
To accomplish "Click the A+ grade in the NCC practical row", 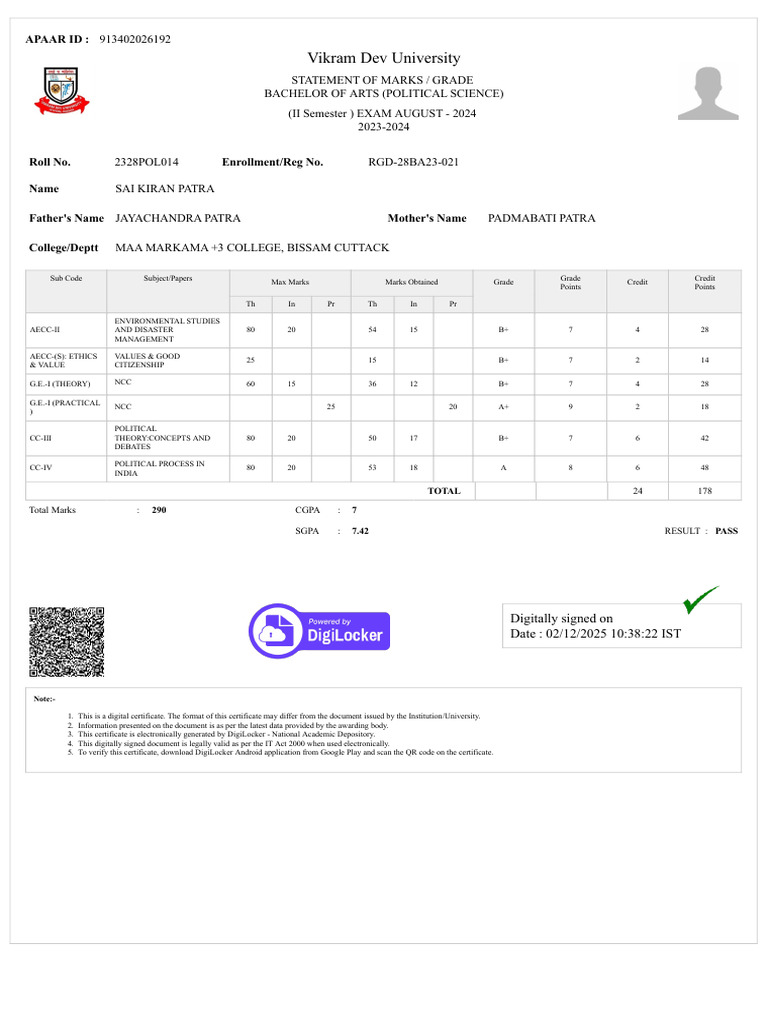I will tap(504, 407).
